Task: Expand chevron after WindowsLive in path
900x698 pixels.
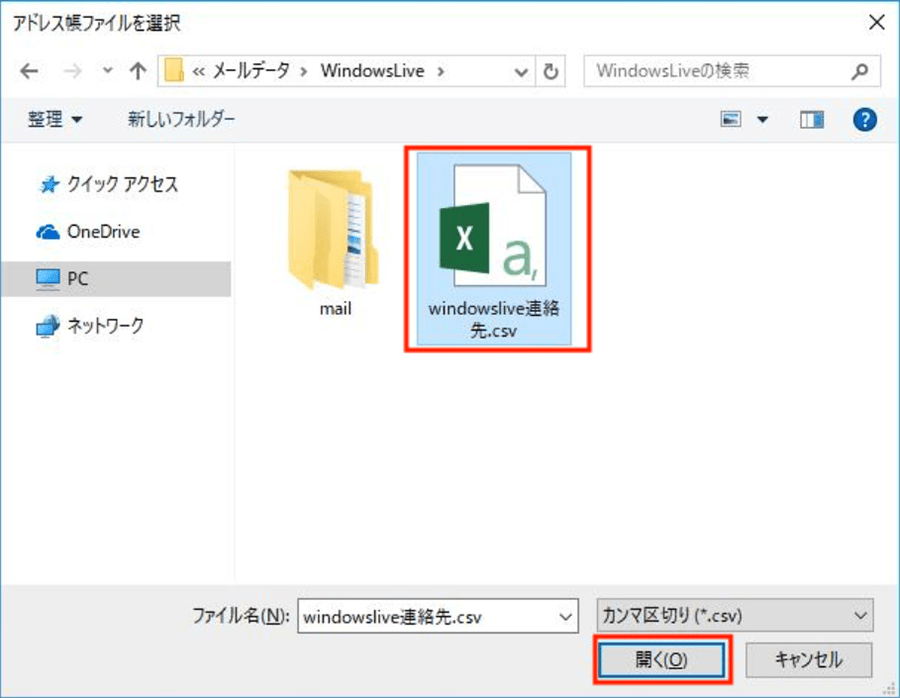Action: click(441, 72)
